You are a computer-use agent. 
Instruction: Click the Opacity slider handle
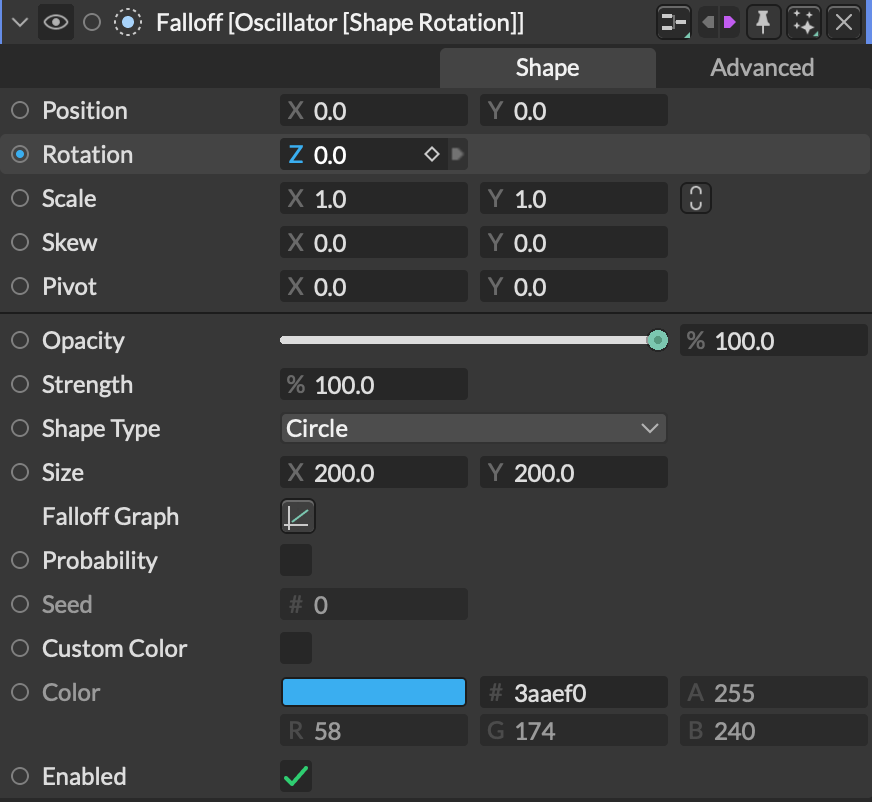pos(657,341)
